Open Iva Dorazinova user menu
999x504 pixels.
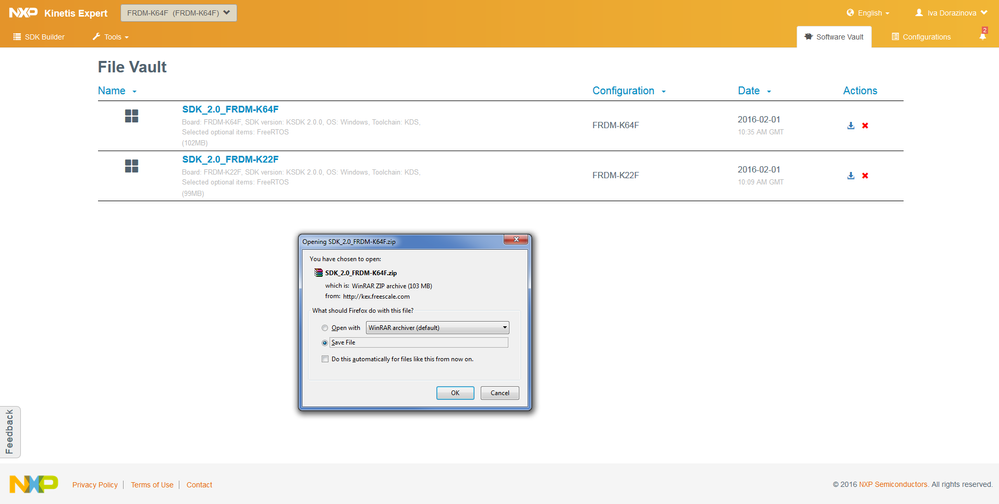coord(951,13)
